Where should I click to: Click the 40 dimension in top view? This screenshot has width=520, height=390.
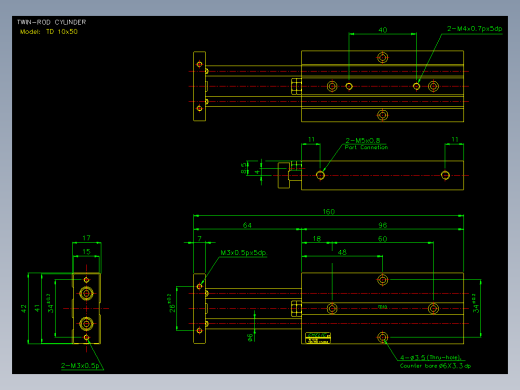click(383, 30)
